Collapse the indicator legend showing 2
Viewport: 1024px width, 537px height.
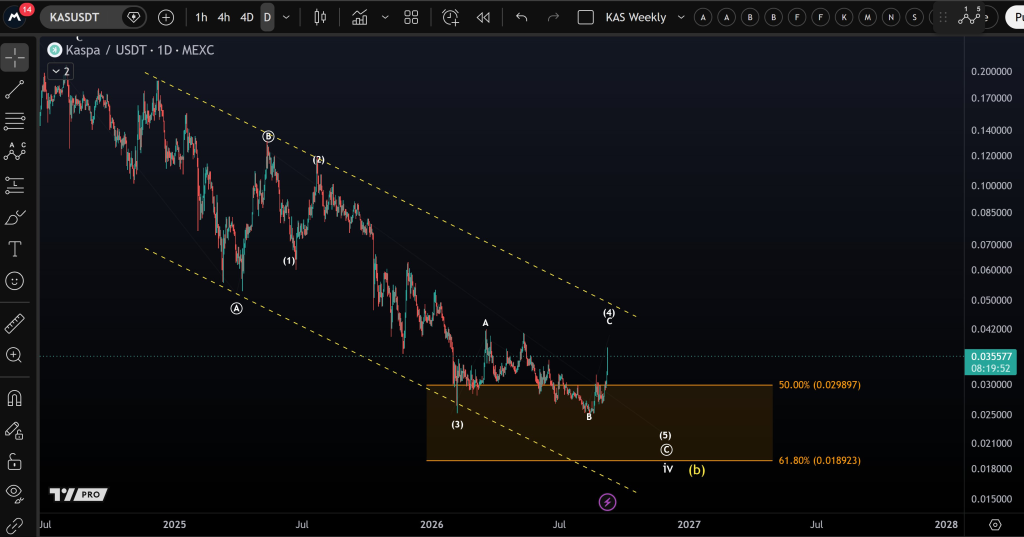[60, 71]
